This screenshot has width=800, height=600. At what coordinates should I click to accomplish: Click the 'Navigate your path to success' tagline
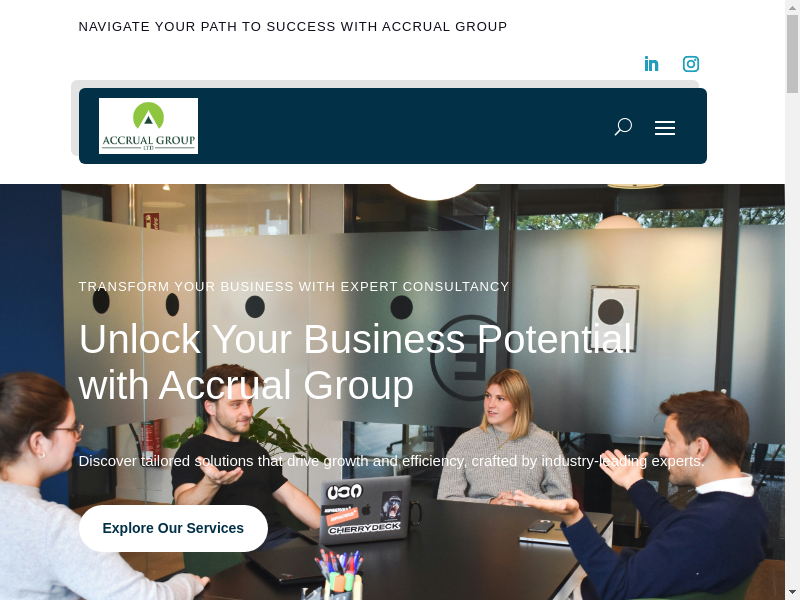293,27
